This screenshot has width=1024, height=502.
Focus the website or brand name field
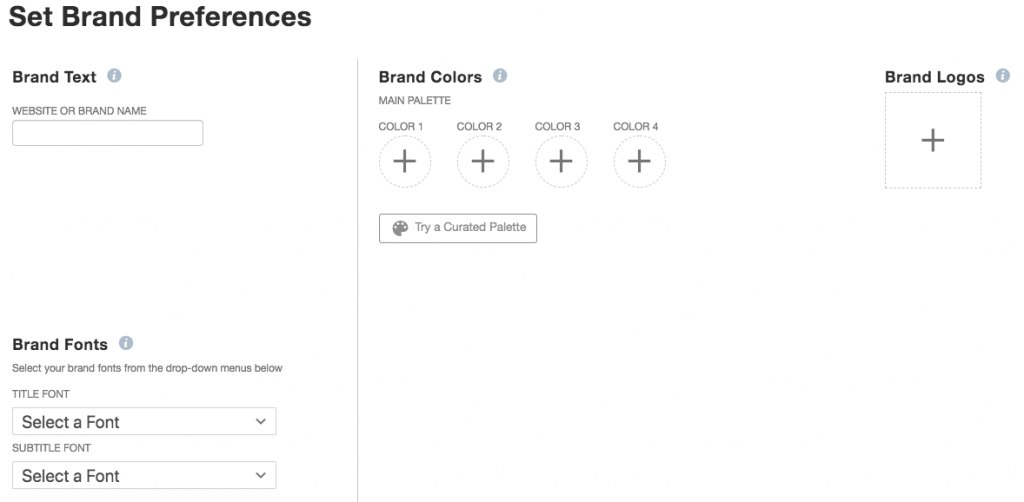tap(108, 133)
